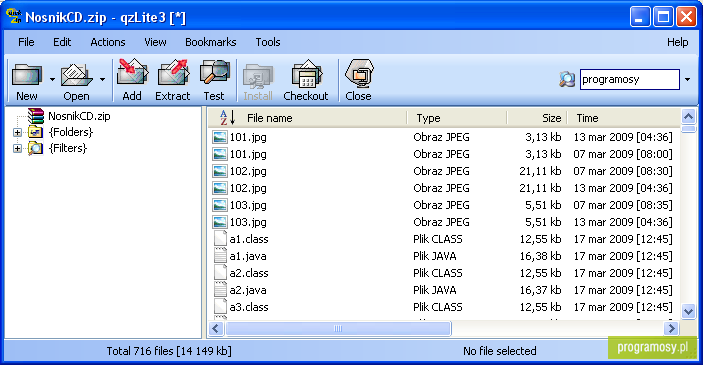
Task: Click the horizontal scrollbar right arrow
Action: pyautogui.click(x=671, y=329)
